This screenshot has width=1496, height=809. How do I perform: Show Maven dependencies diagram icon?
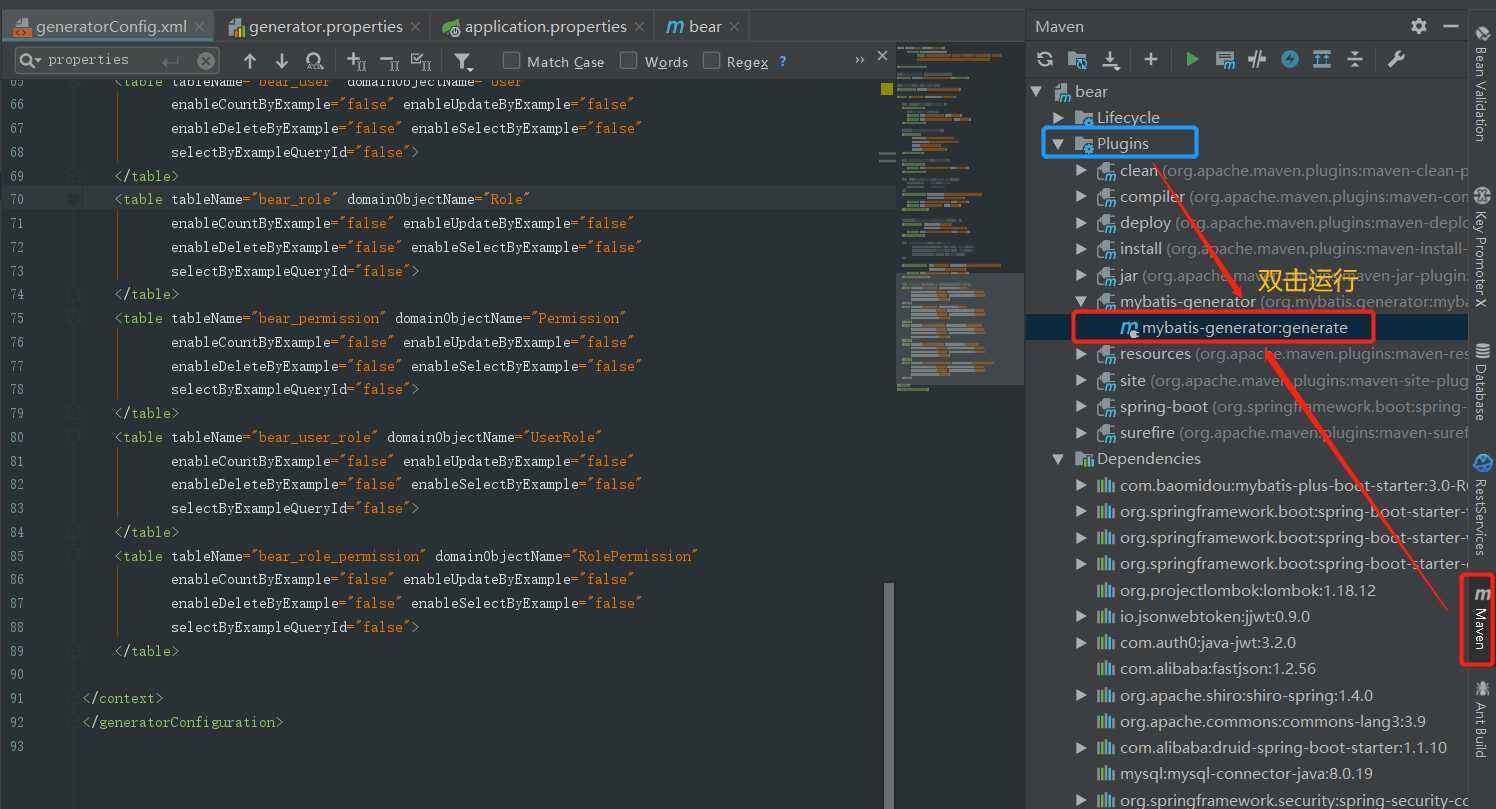pos(1322,60)
